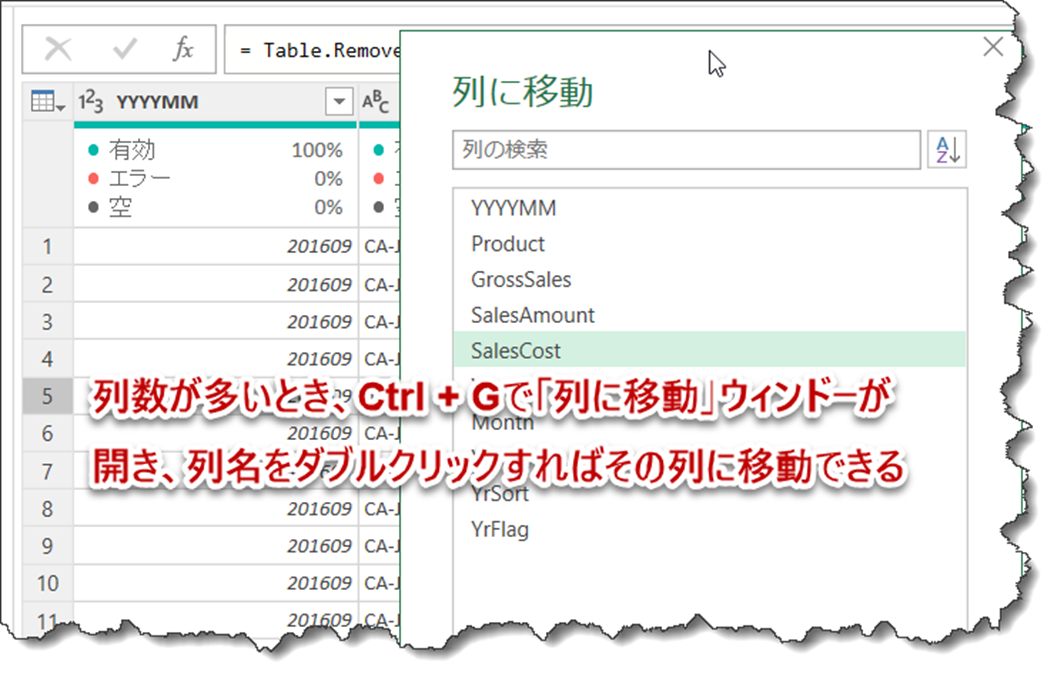Select the highlighted SalesCost entry
This screenshot has height=678, width=1064.
click(x=710, y=350)
